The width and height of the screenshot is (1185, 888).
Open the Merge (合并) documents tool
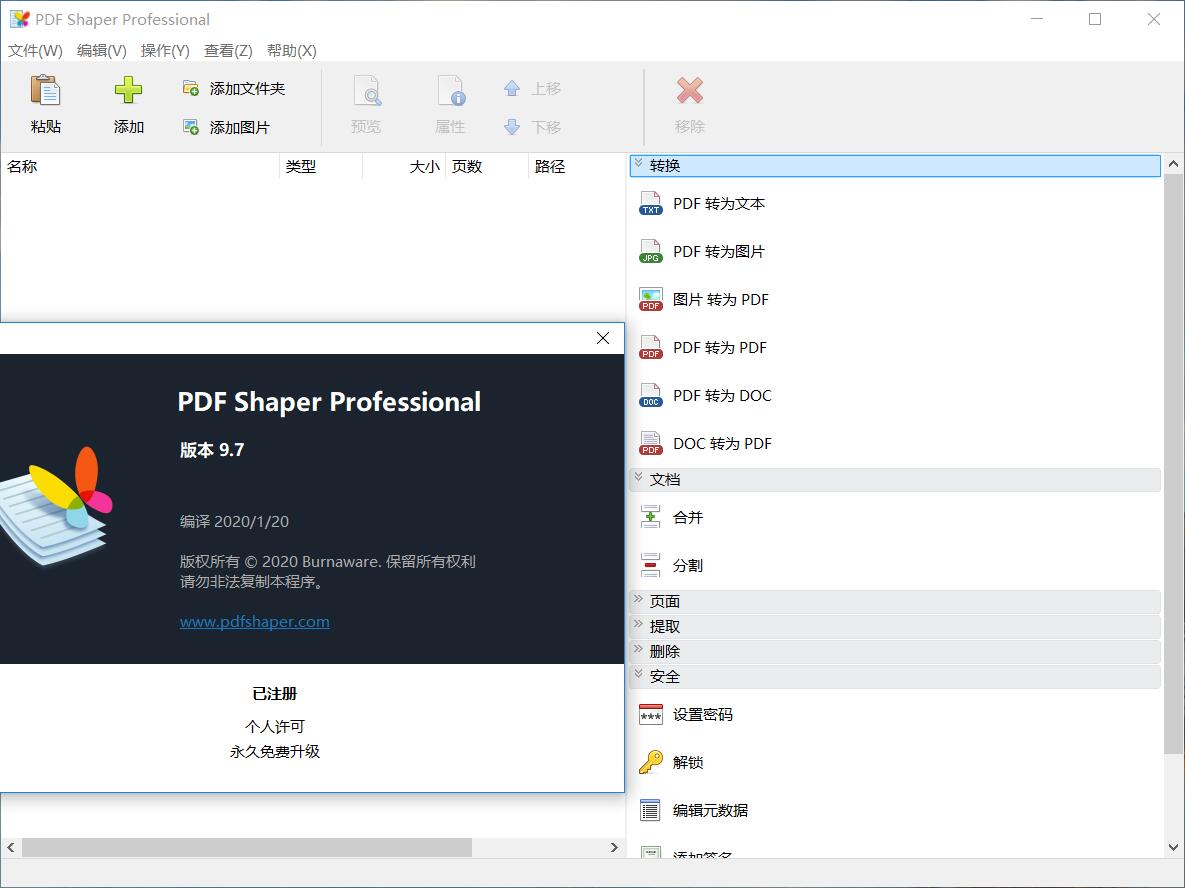pos(687,518)
